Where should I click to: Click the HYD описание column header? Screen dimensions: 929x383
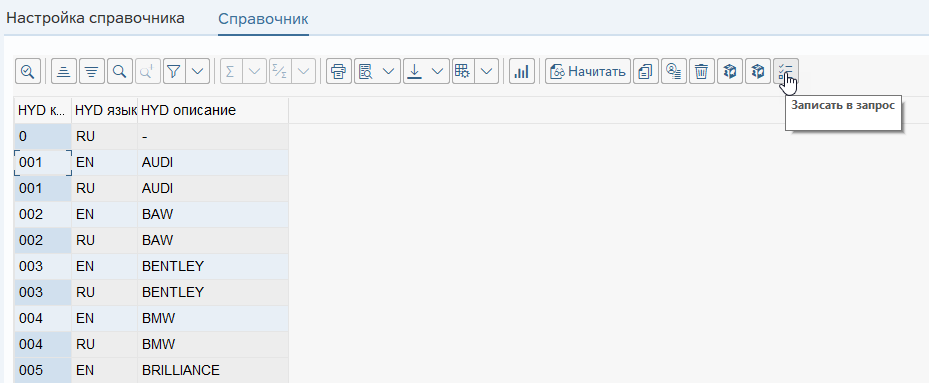click(x=213, y=110)
